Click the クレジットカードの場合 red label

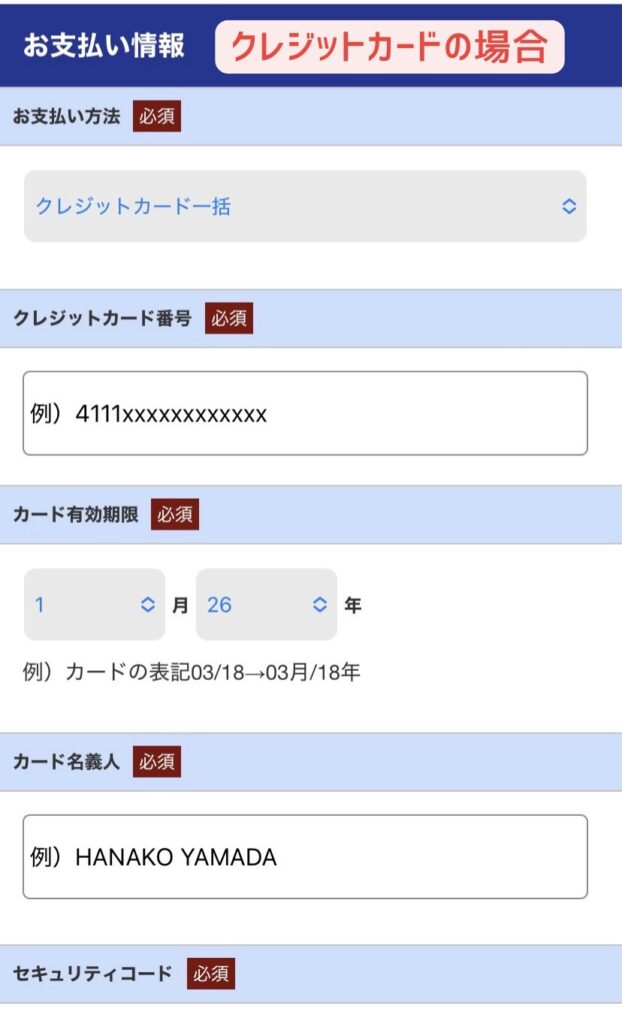click(x=390, y=45)
